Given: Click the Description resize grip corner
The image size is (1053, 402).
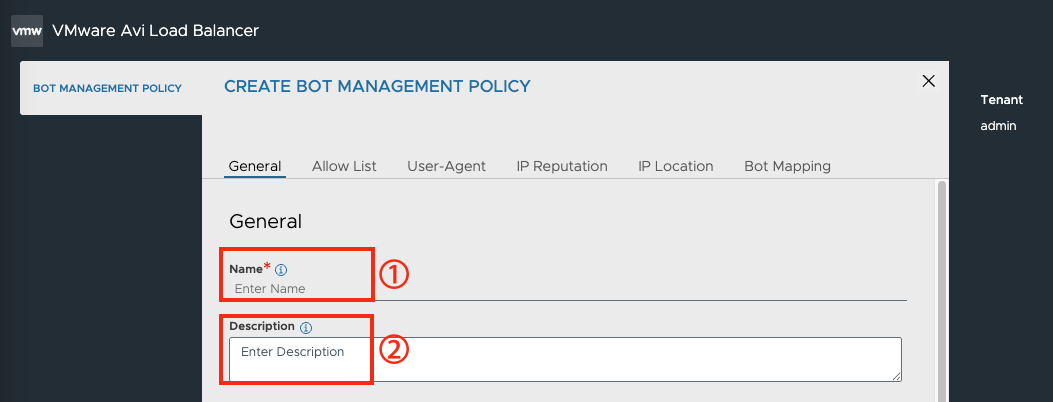Looking at the screenshot, I should [897, 376].
